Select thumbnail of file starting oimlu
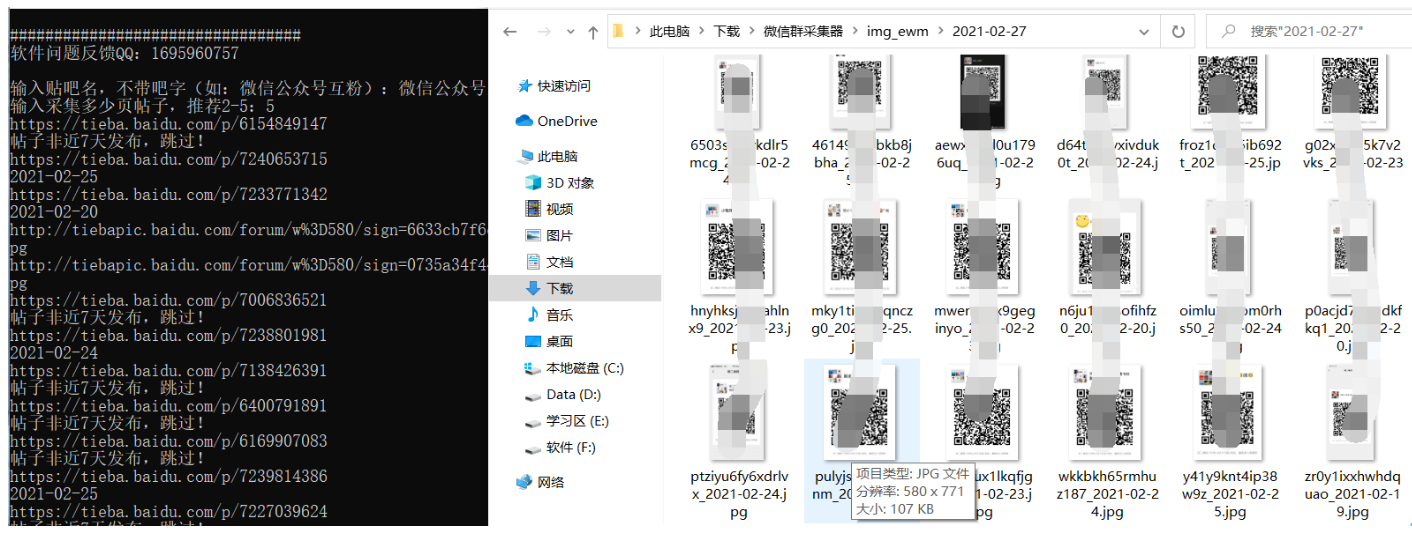This screenshot has width=1412, height=536. coord(1230,246)
